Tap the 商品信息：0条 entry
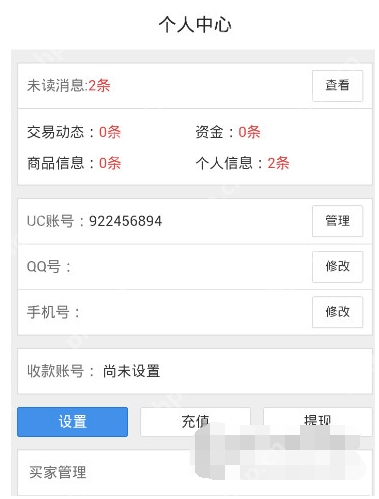This screenshot has width=379, height=499. pos(74,163)
